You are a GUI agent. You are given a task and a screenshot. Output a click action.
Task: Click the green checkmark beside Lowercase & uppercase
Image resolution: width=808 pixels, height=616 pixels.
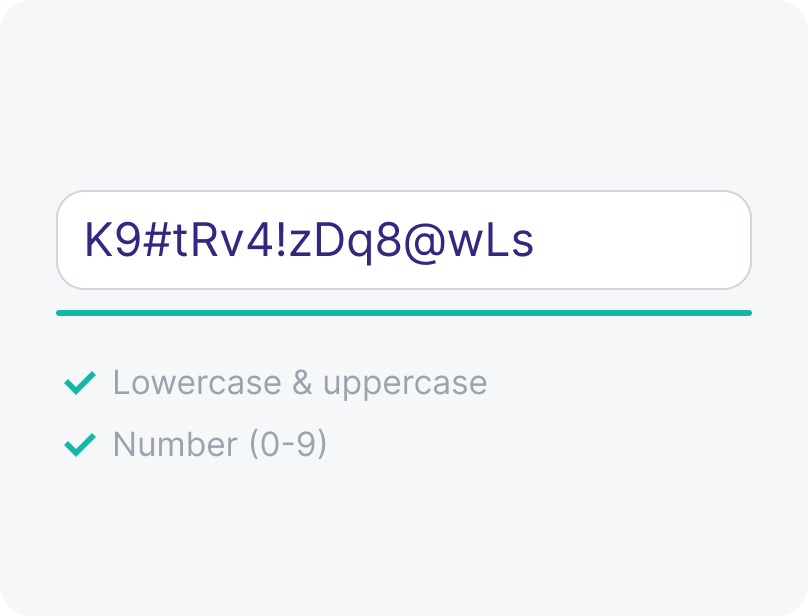[79, 382]
